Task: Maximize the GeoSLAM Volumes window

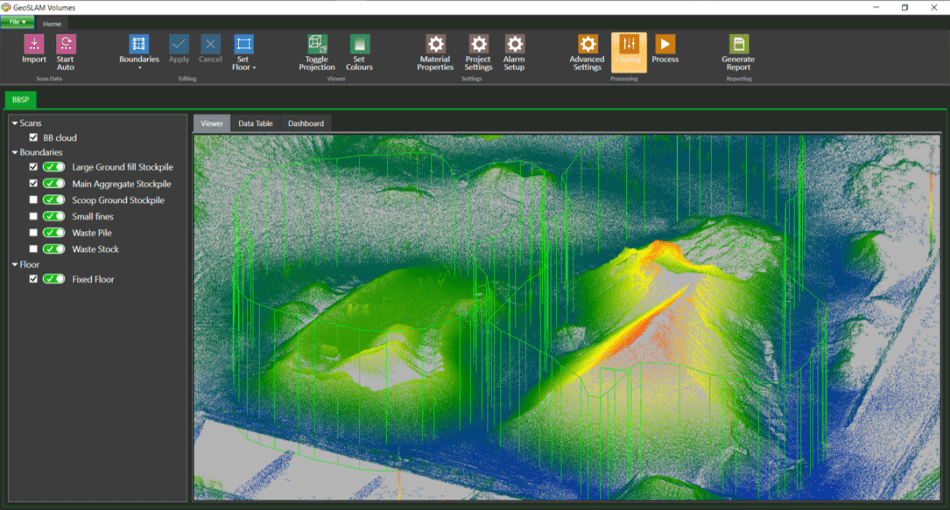Action: [905, 7]
